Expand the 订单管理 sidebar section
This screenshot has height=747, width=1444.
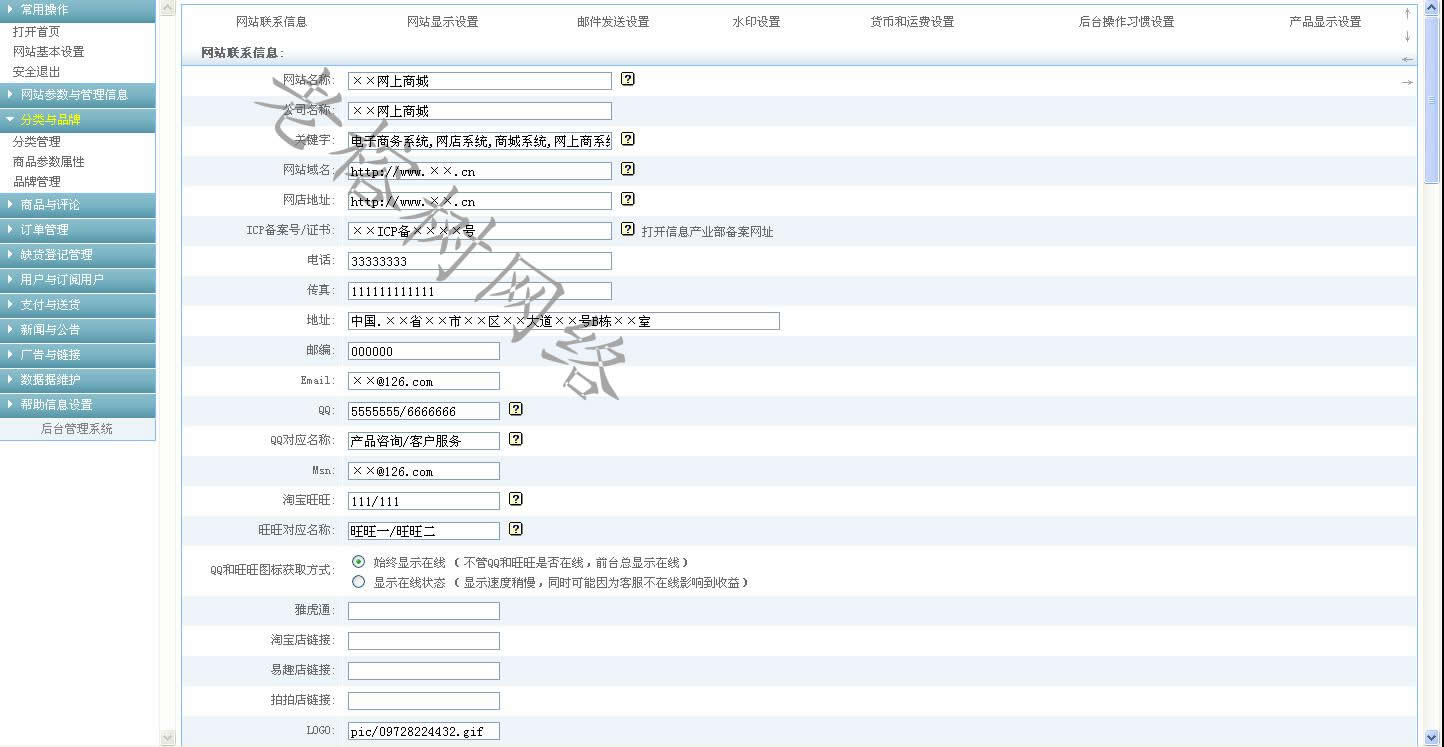pyautogui.click(x=78, y=230)
